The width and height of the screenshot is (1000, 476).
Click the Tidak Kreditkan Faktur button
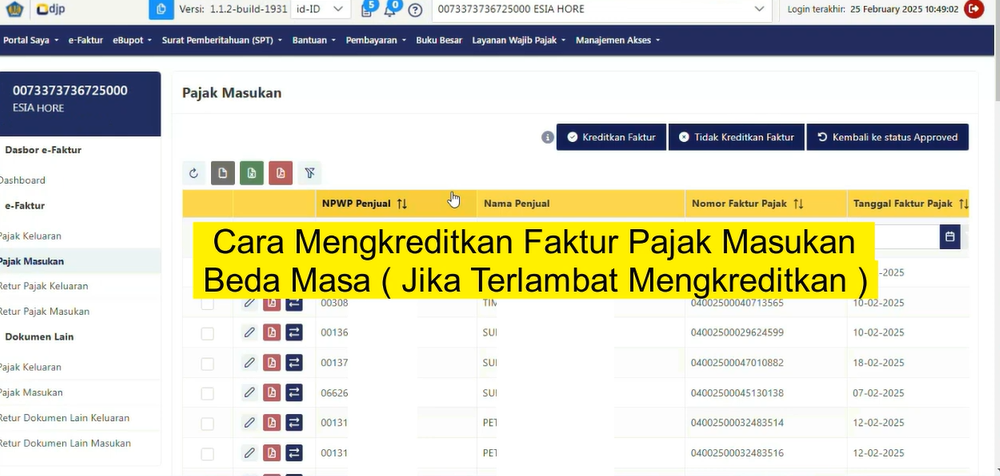coord(737,137)
